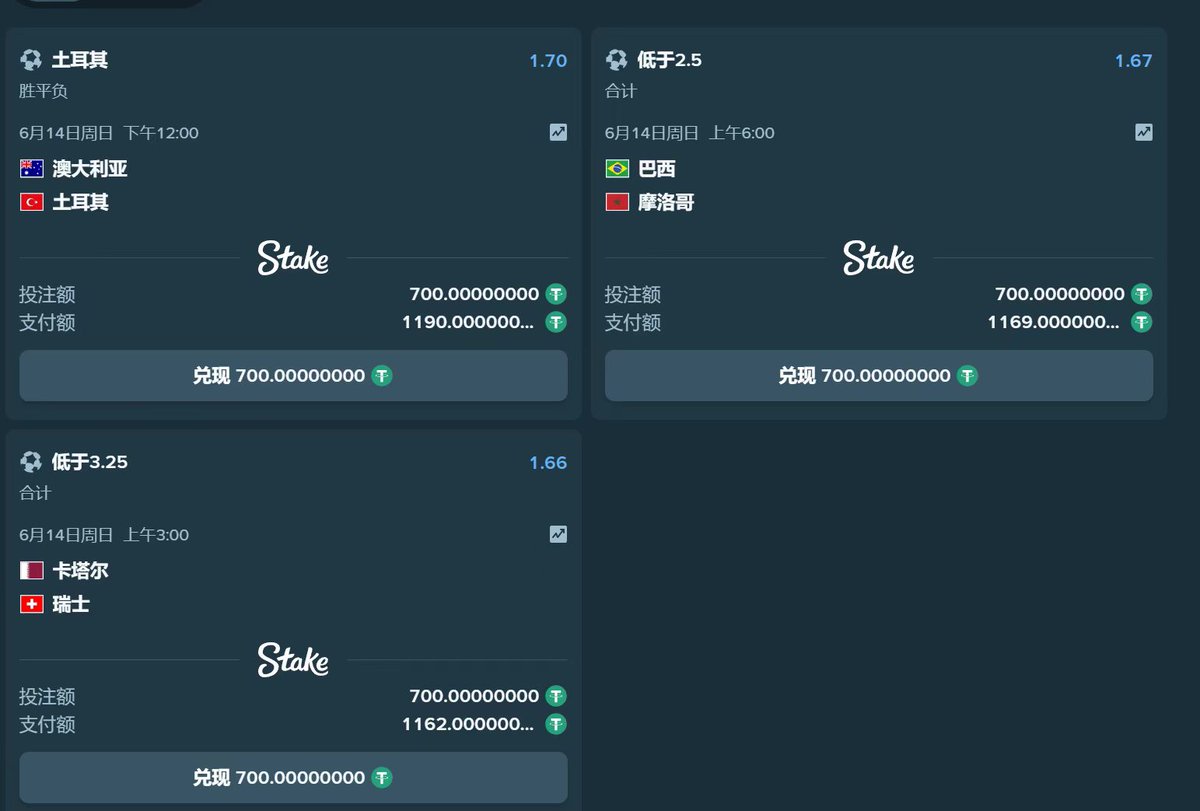The height and width of the screenshot is (811, 1200).
Task: Click the 1.66 odds value
Action: pos(548,463)
